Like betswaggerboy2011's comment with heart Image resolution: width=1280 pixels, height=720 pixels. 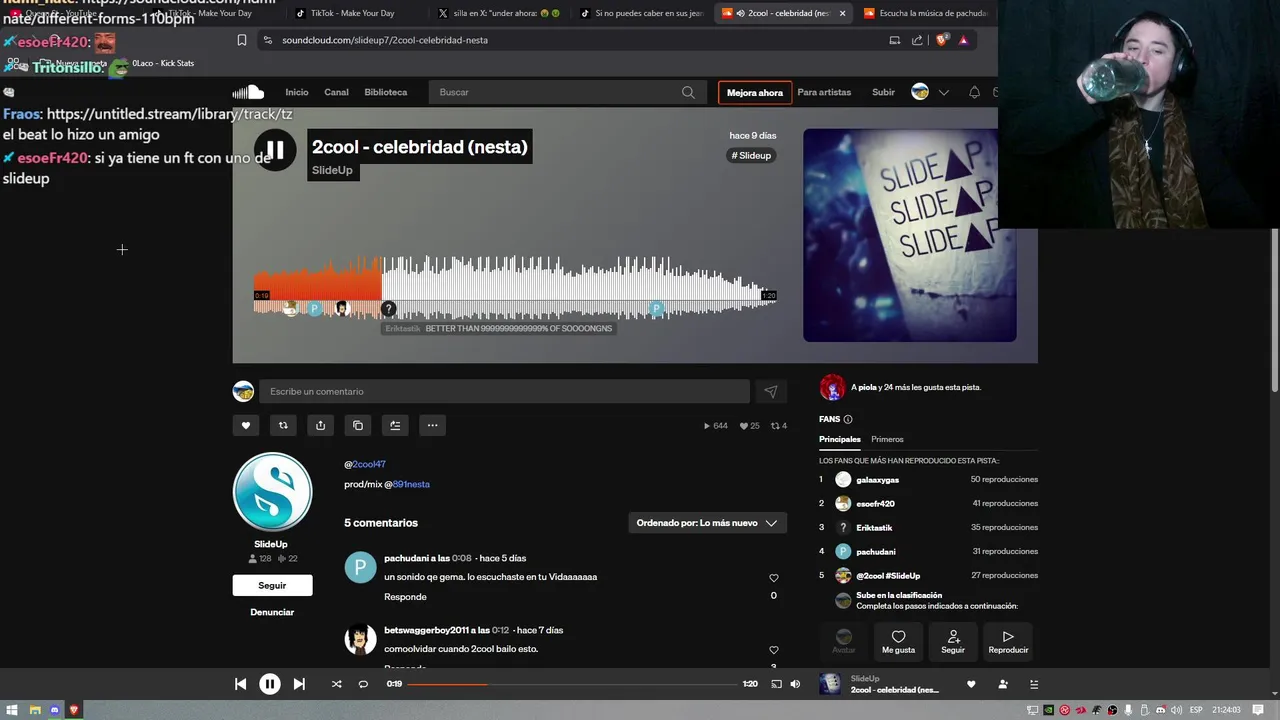click(773, 650)
